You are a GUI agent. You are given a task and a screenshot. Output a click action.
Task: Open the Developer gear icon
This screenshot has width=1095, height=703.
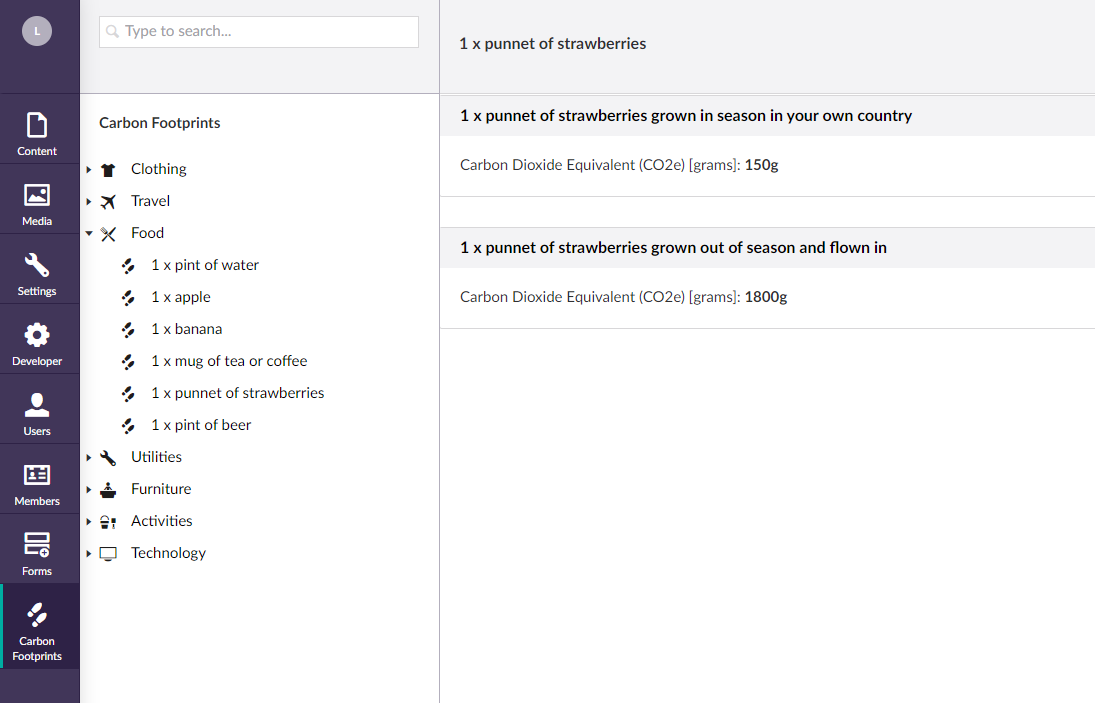(37, 335)
